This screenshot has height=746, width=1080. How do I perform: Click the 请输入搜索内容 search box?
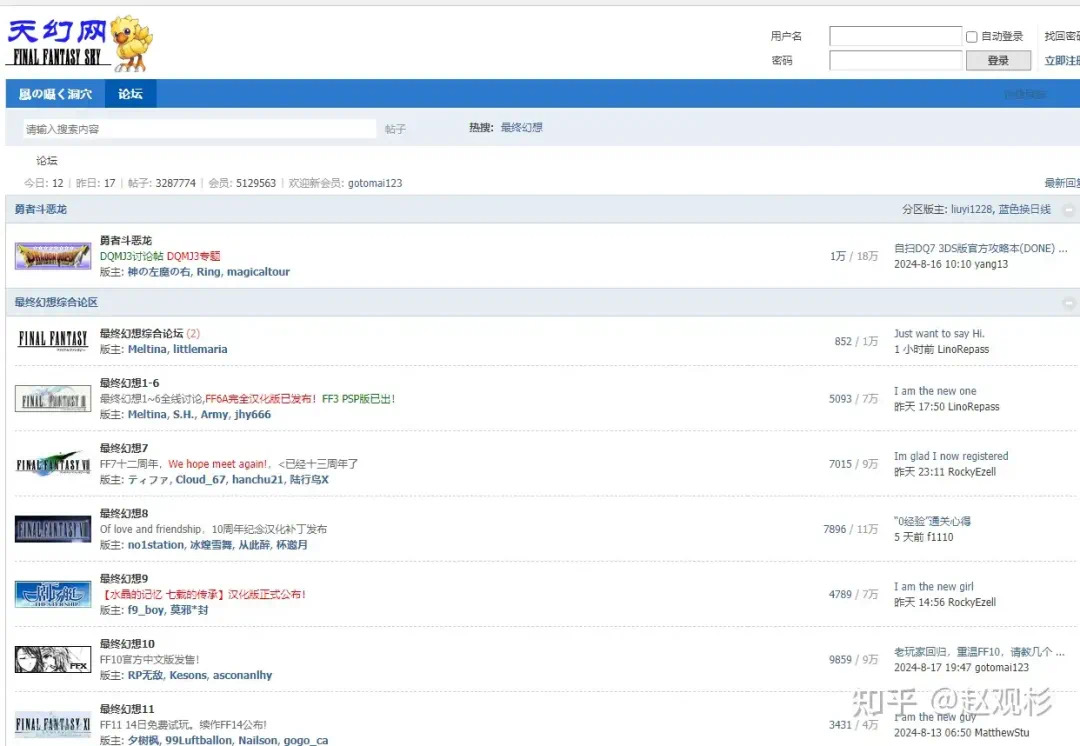(x=200, y=129)
